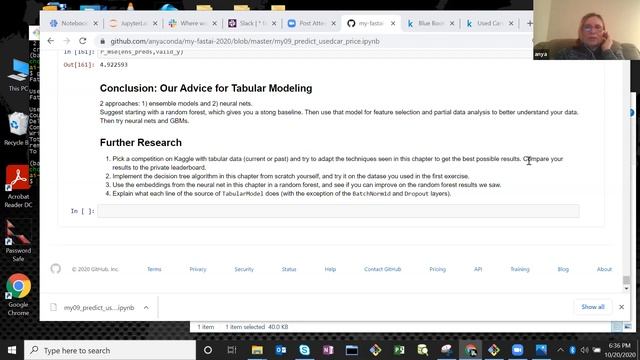The image size is (640, 360).
Task: Switch to the Jupyter browser tab
Action: (x=133, y=23)
